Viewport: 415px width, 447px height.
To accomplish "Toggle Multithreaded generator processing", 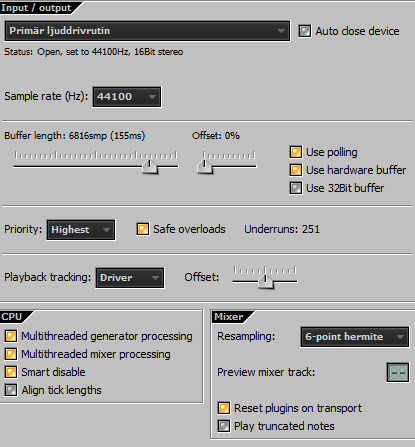I will click(x=11, y=336).
